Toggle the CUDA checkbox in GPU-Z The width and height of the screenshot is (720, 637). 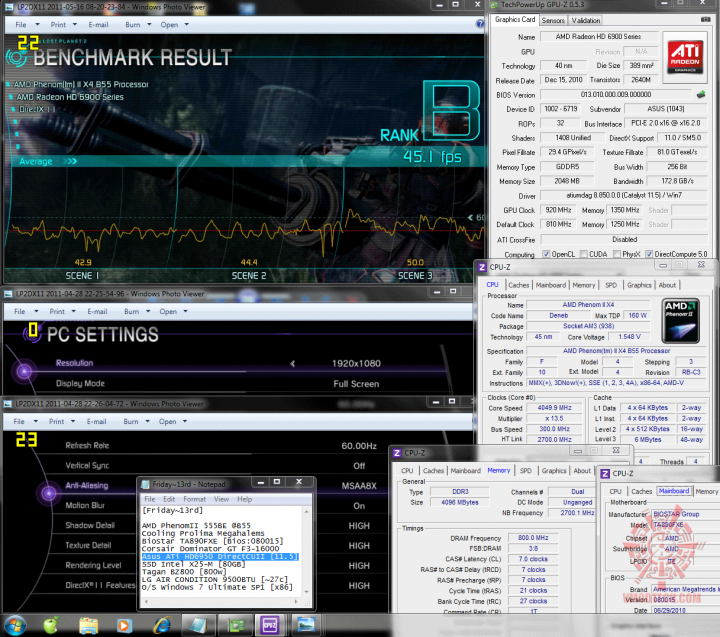[584, 254]
